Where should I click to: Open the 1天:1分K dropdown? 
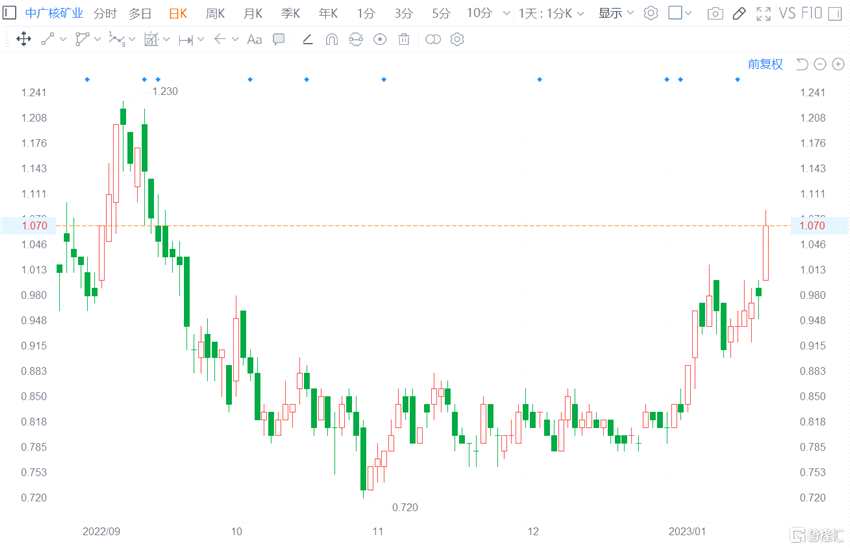pyautogui.click(x=551, y=13)
